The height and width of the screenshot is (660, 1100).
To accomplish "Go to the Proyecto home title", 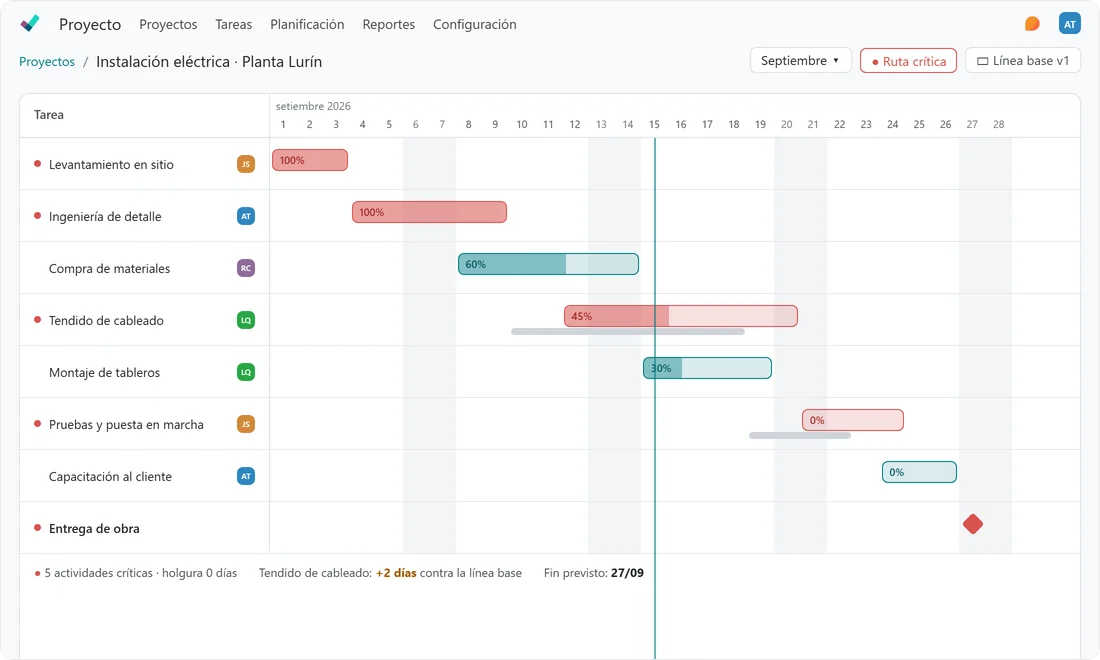I will click(90, 25).
